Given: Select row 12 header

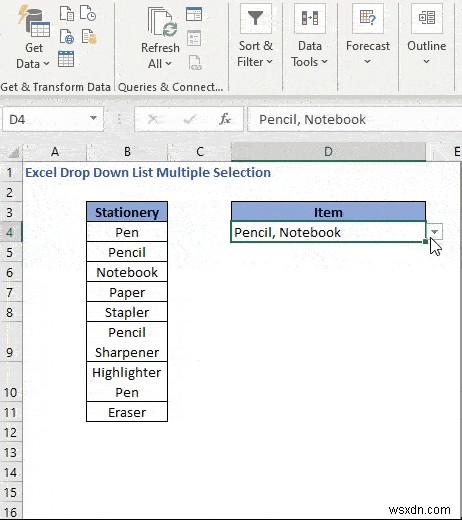Looking at the screenshot, I should point(10,432).
